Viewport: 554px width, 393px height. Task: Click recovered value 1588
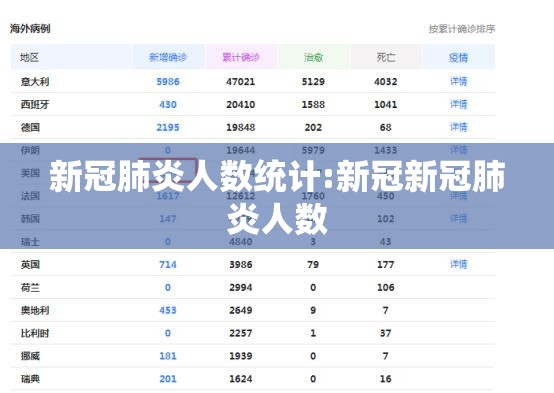coord(313,105)
